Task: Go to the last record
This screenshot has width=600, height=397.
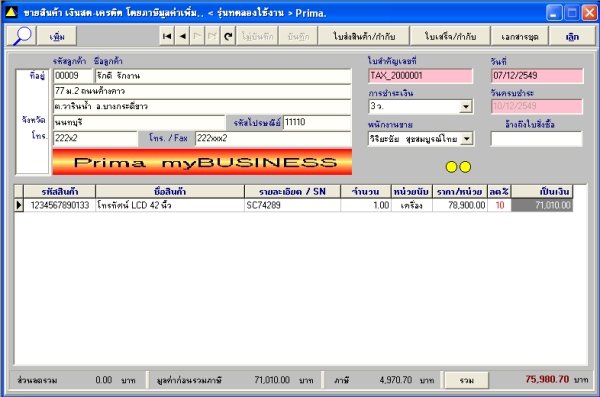Action: [212, 36]
